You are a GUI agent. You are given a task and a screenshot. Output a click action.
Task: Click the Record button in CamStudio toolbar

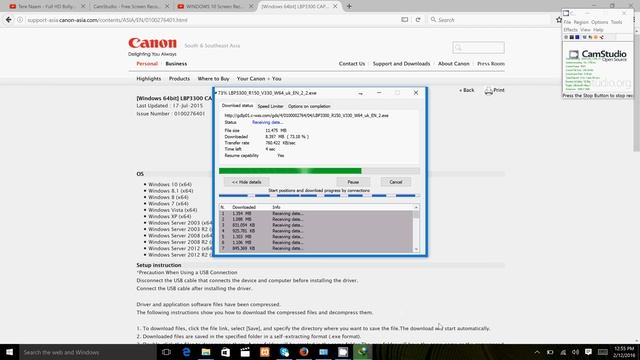pyautogui.click(x=566, y=37)
